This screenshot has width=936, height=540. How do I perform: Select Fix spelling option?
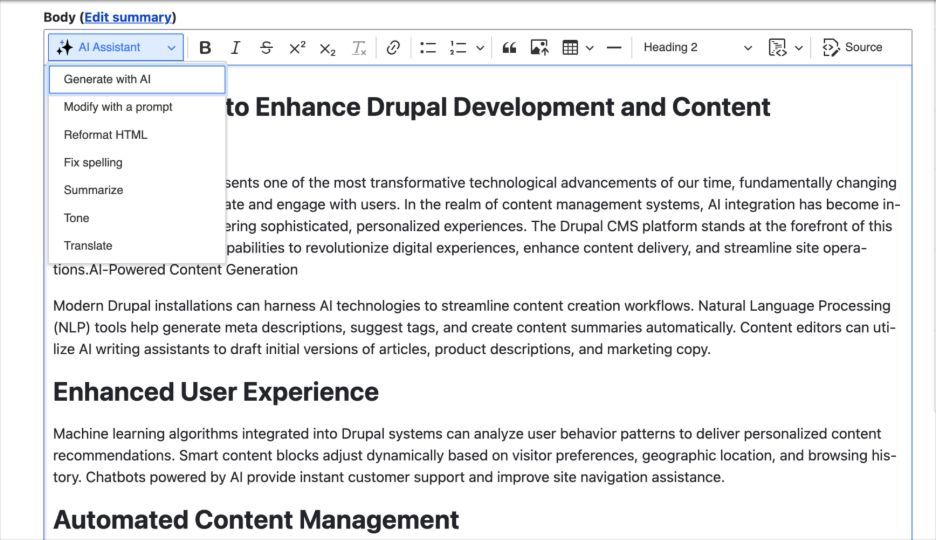pos(137,162)
